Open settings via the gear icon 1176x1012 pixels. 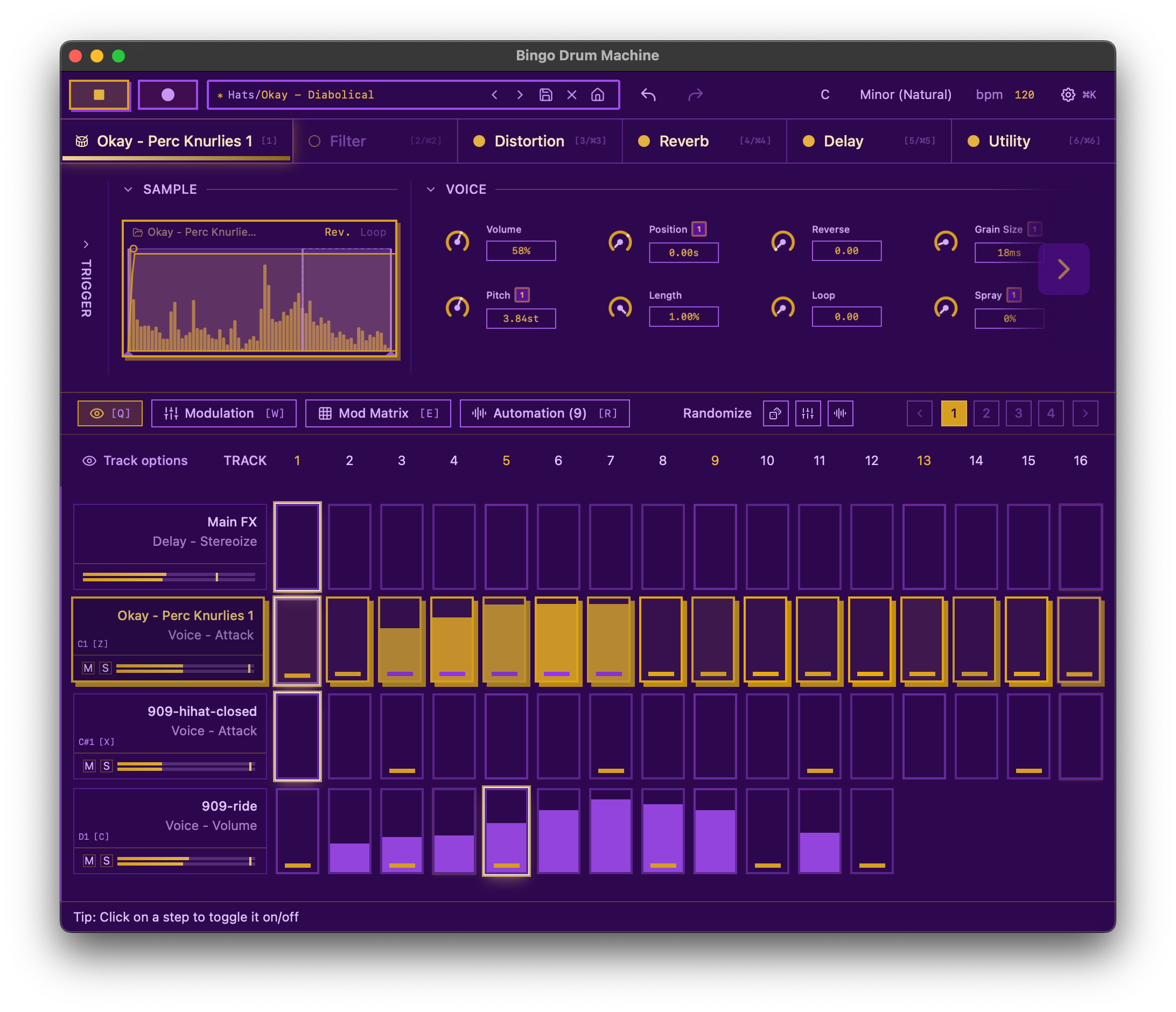pos(1068,95)
